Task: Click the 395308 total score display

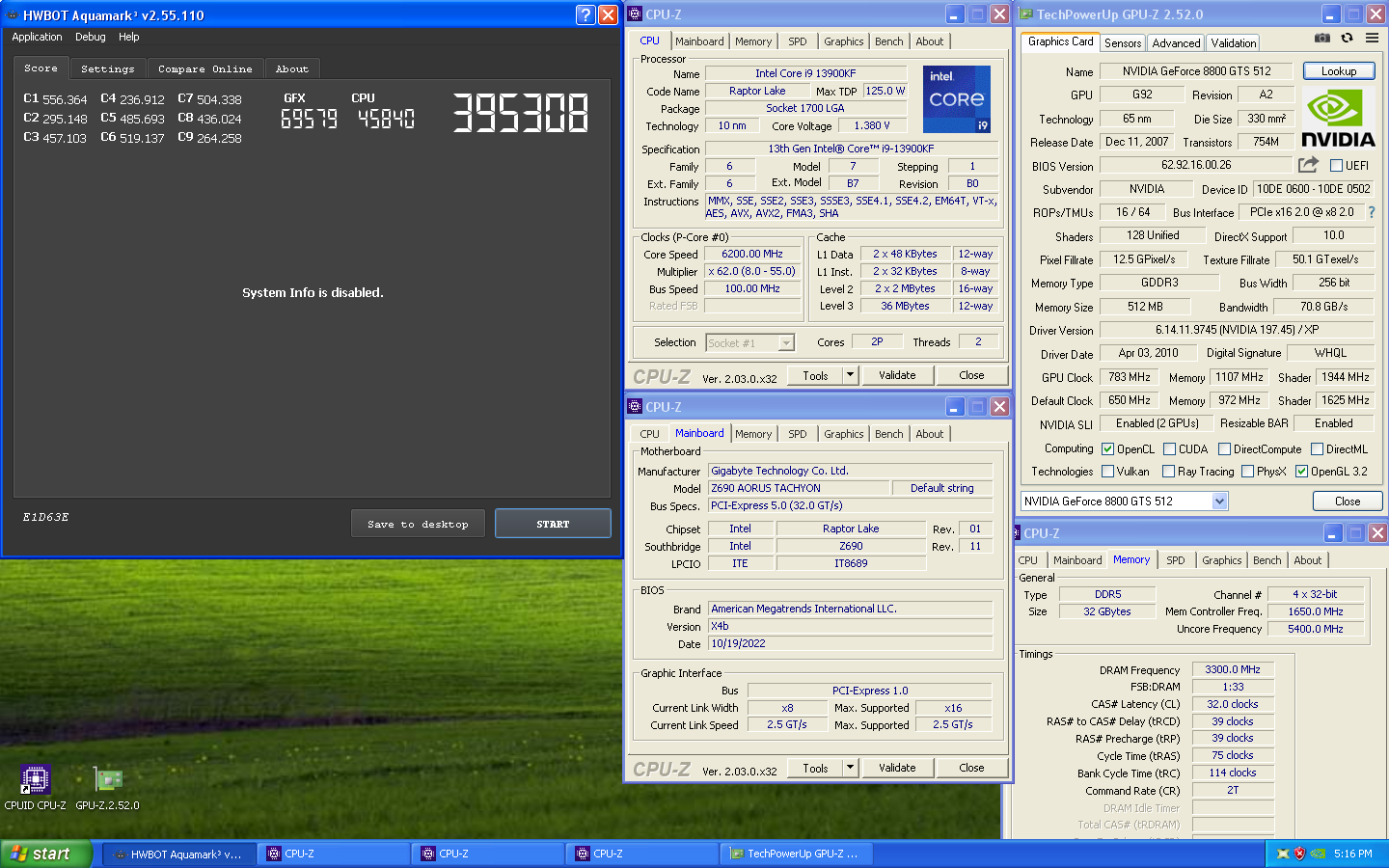Action: point(521,113)
